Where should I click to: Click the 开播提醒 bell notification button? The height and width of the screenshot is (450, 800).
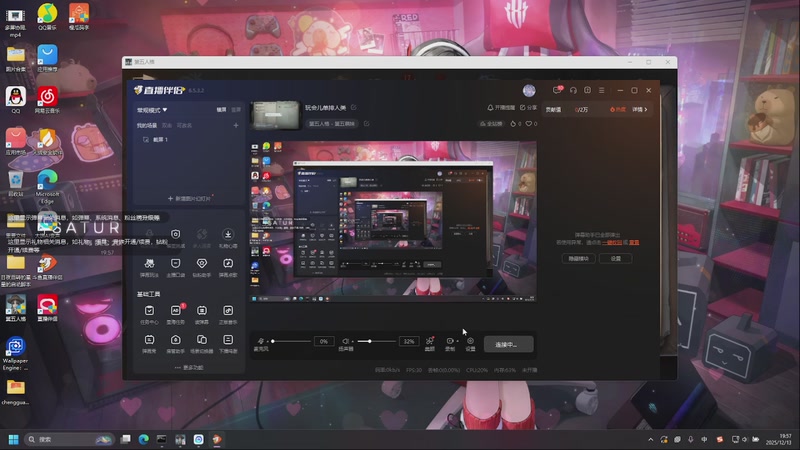[x=501, y=108]
